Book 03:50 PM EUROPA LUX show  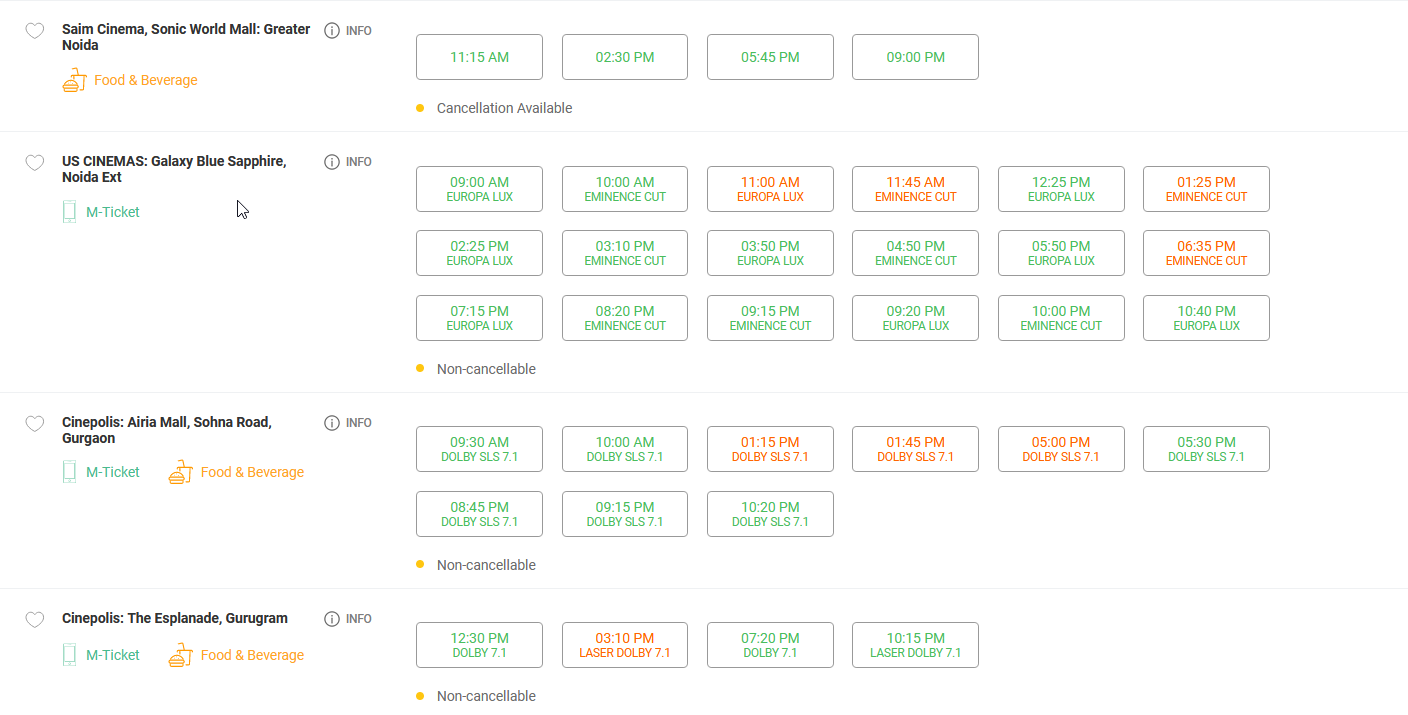(770, 253)
